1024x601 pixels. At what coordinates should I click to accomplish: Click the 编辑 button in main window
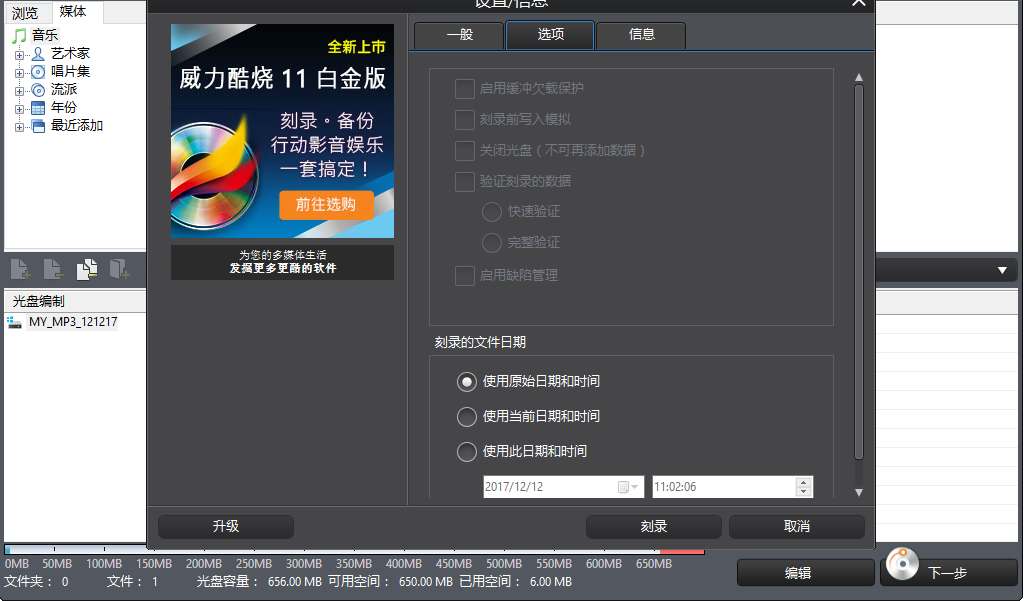point(805,573)
